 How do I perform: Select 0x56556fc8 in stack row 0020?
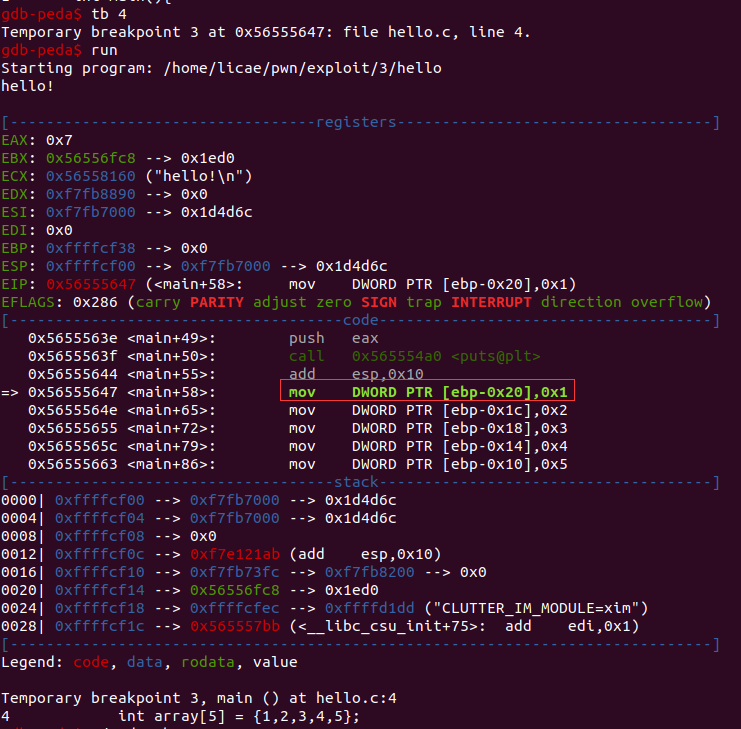[x=235, y=590]
